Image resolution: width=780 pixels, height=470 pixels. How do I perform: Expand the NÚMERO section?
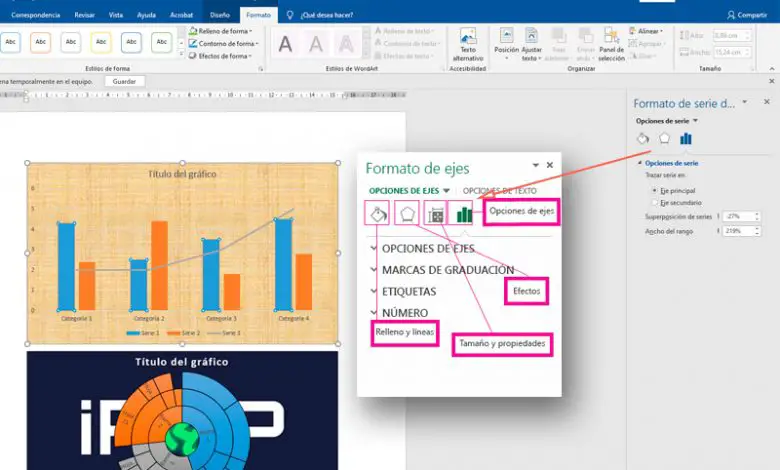[x=399, y=313]
